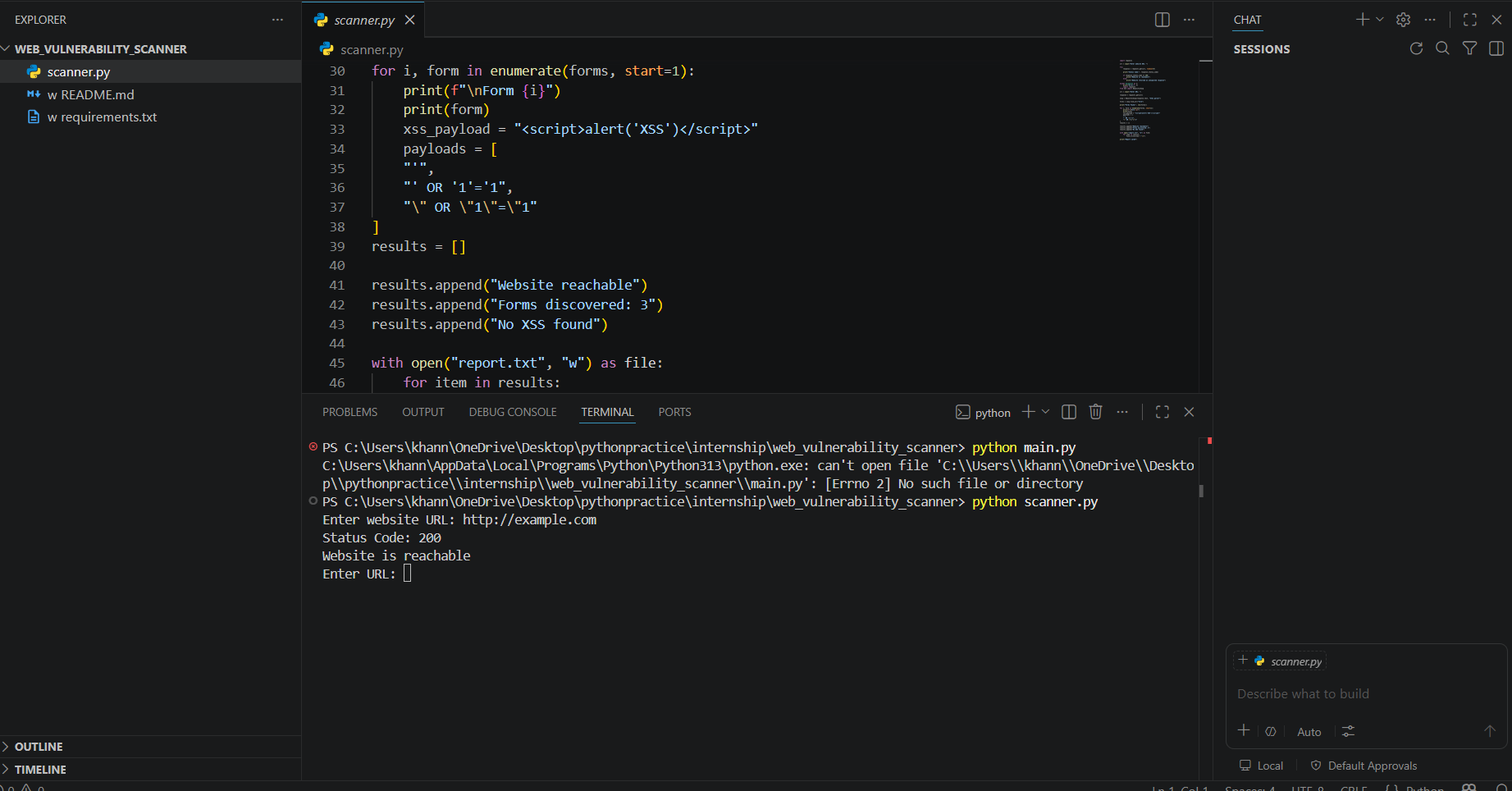Switch to the Problems tab
The image size is (1512, 791).
[349, 412]
